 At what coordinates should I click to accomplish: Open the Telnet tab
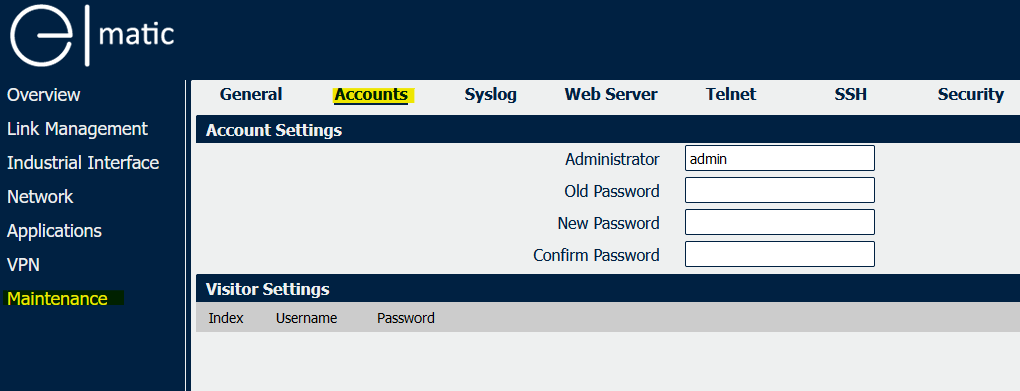pyautogui.click(x=731, y=94)
